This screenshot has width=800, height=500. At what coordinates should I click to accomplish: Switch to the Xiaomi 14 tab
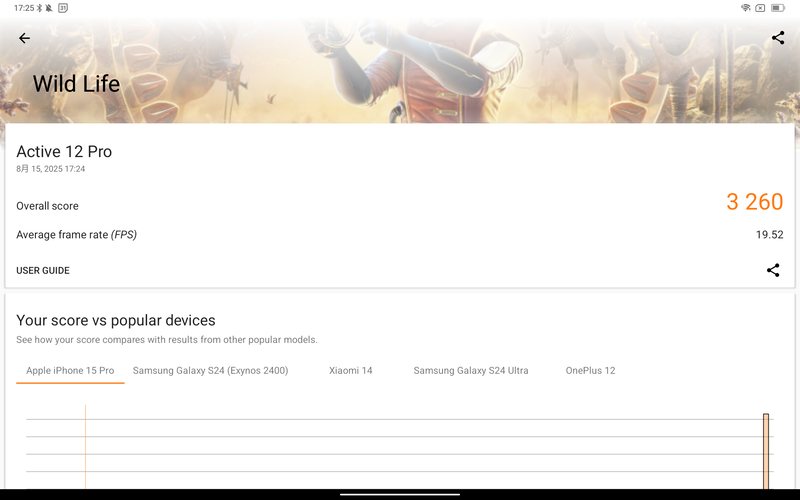click(351, 371)
